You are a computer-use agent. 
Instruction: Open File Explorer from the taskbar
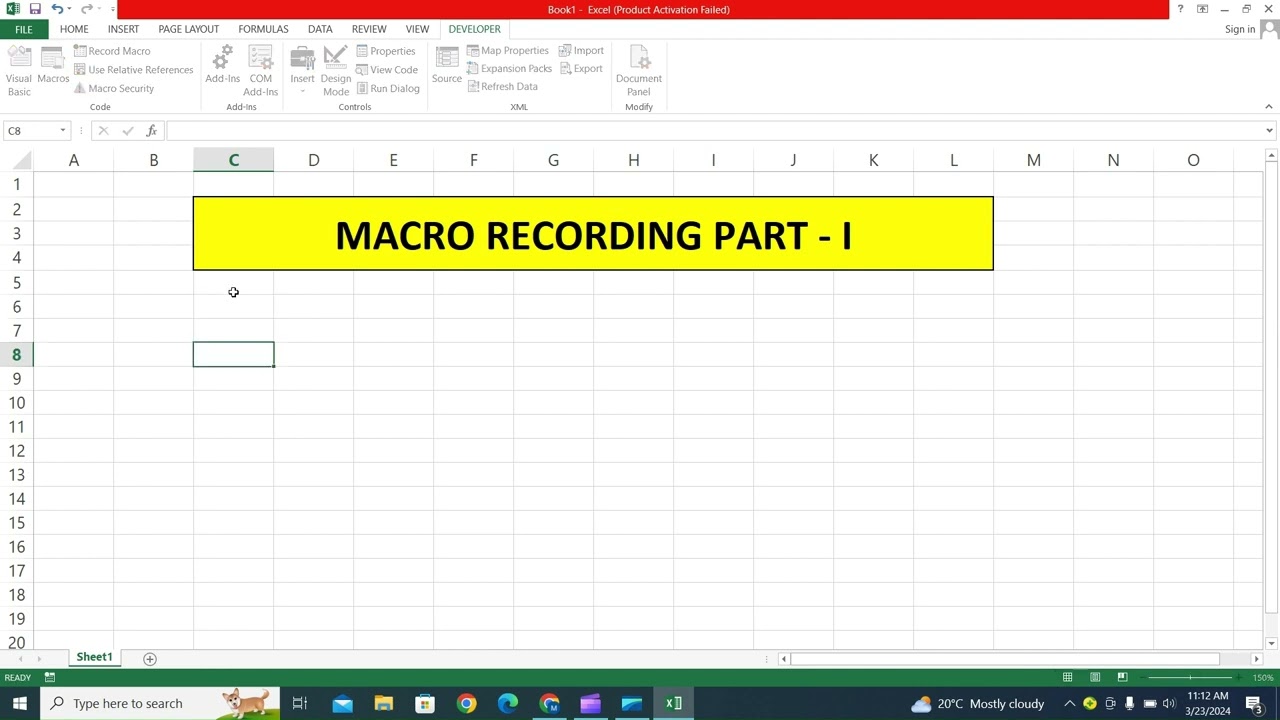coord(384,703)
